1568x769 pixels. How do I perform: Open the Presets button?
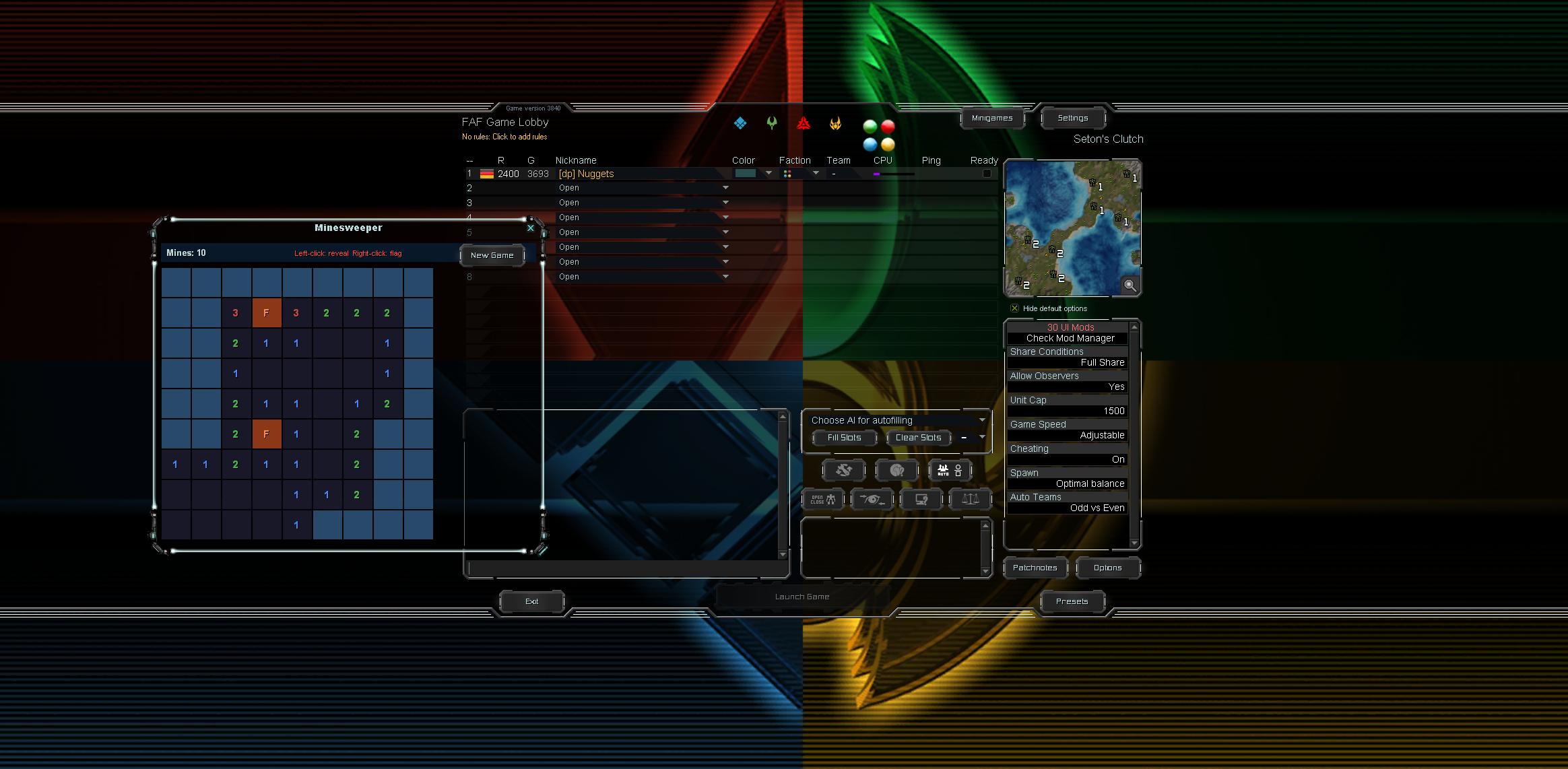coord(1072,601)
